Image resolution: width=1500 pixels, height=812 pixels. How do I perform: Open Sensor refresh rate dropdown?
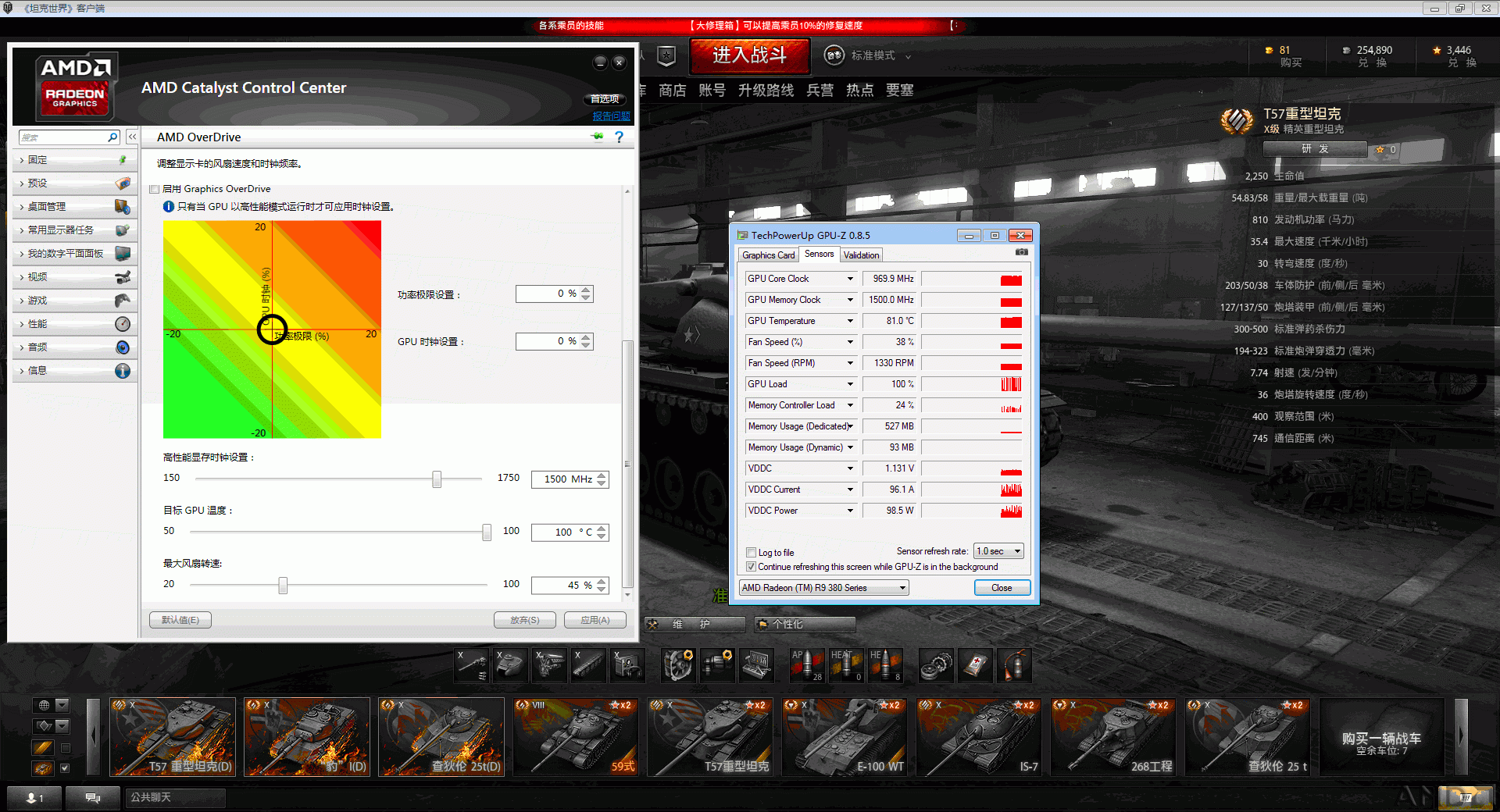pos(998,551)
